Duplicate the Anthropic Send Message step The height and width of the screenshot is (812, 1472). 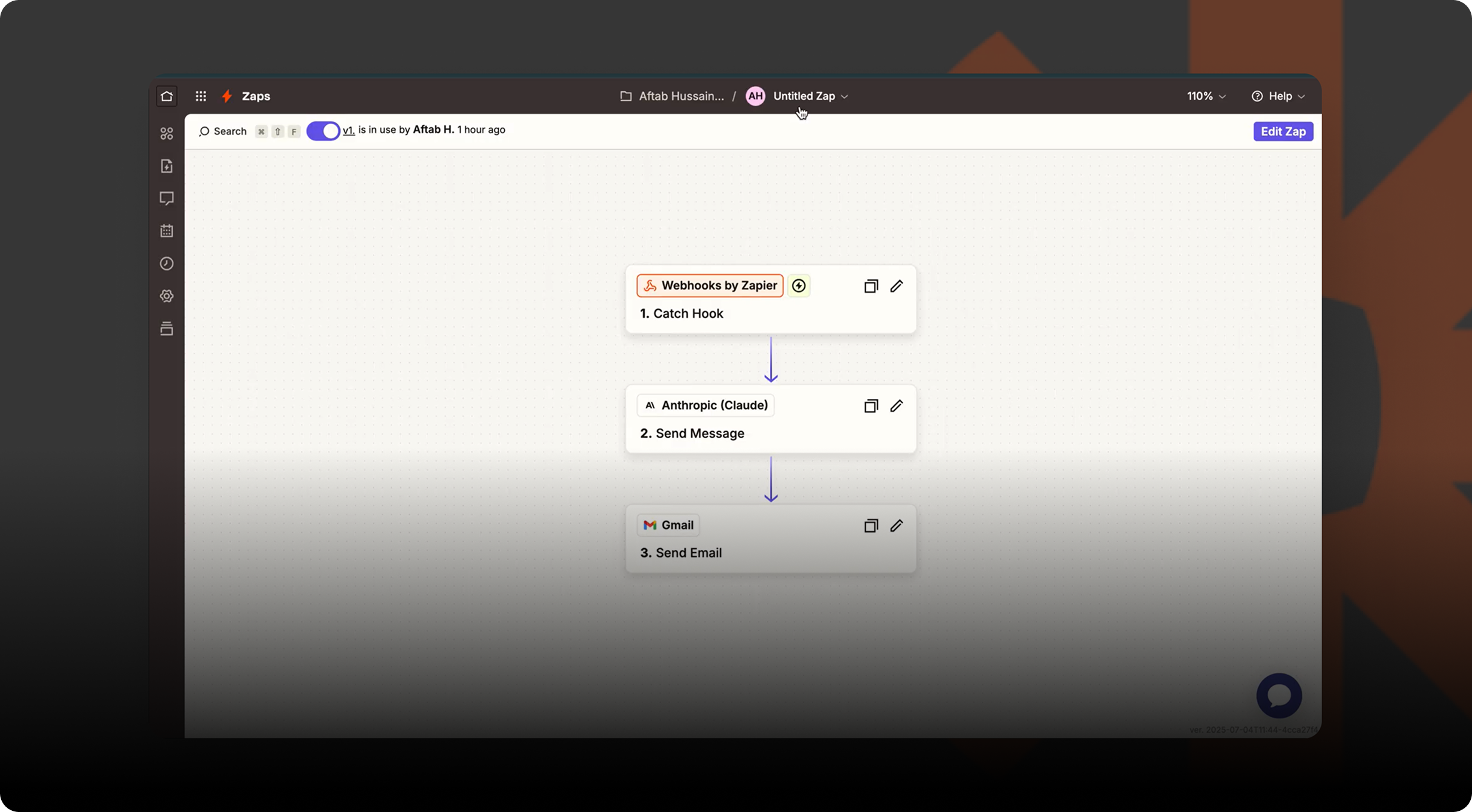[871, 406]
